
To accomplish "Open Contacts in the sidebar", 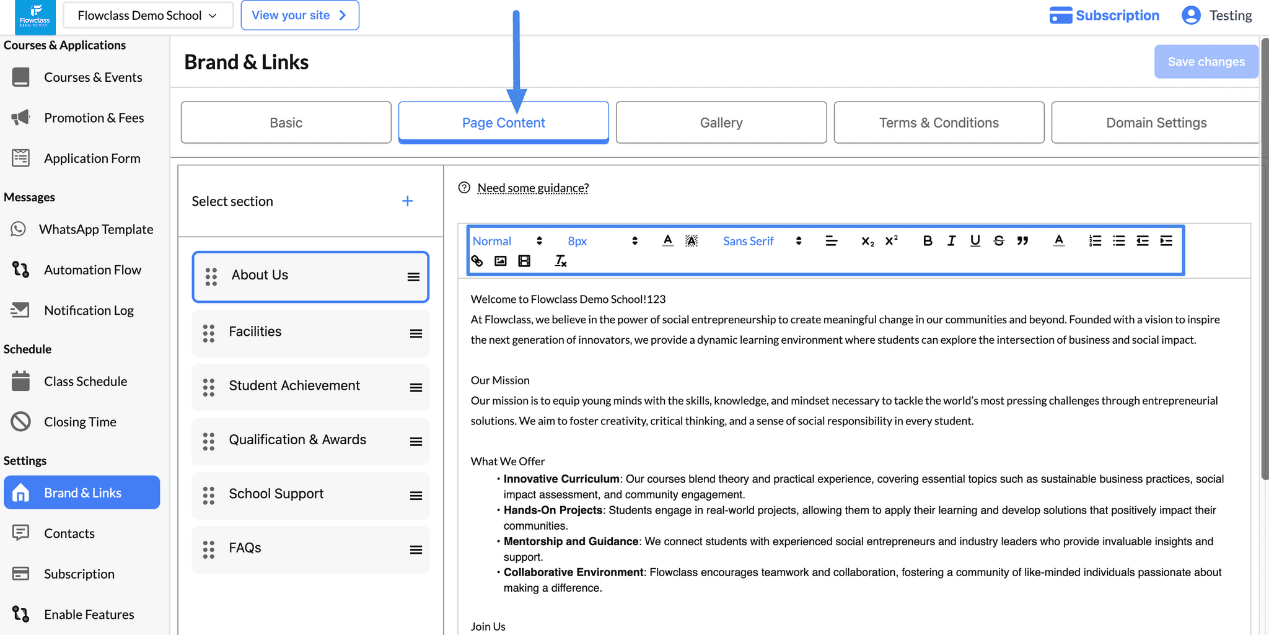I will [x=80, y=533].
